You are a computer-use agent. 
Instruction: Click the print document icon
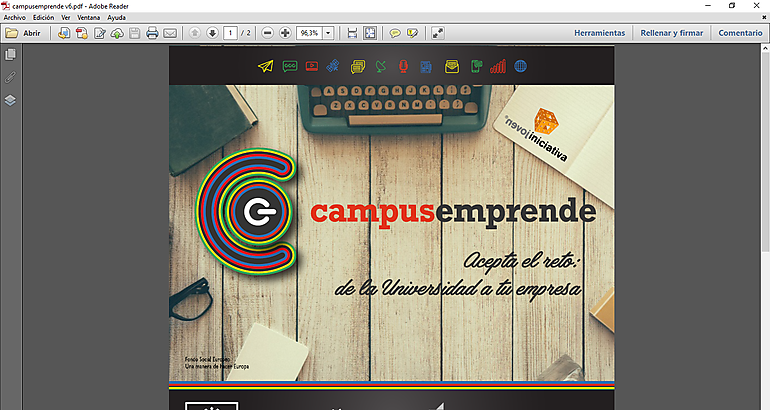click(152, 33)
